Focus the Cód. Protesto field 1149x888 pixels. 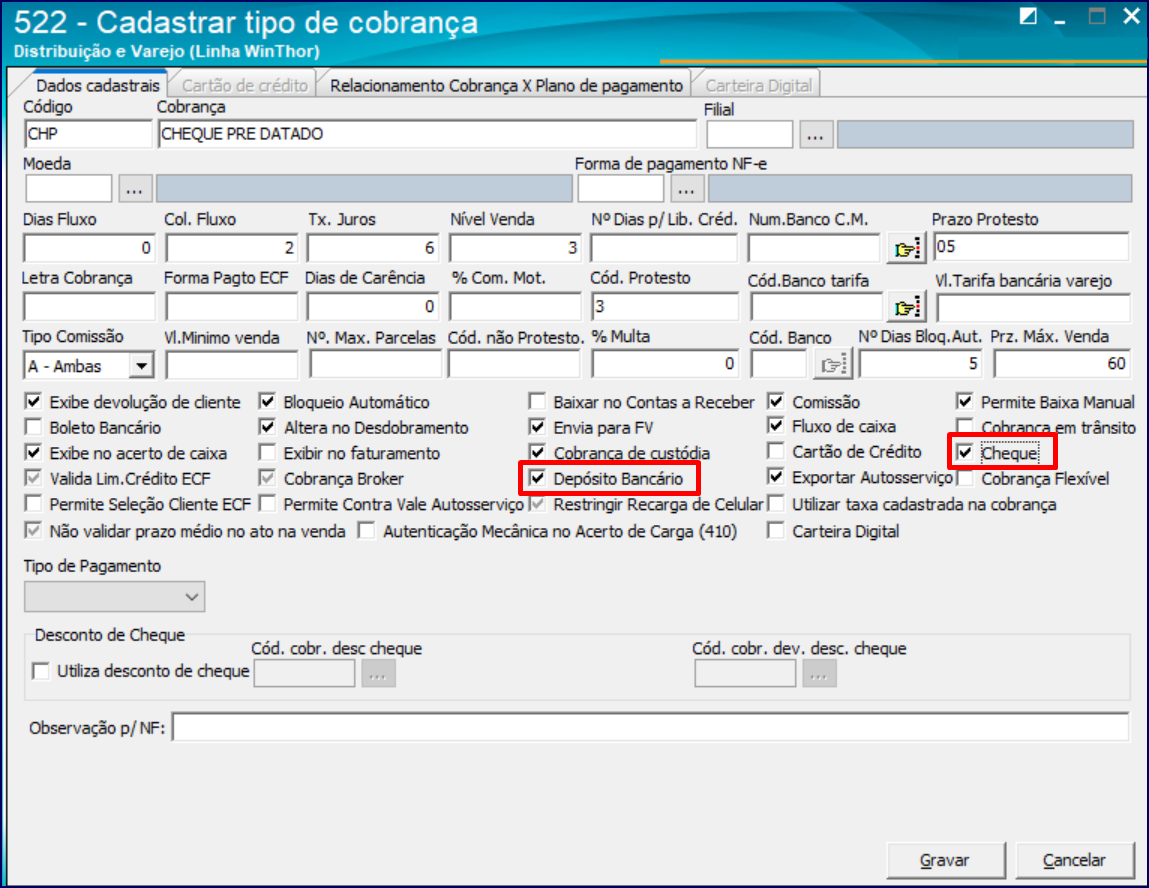(664, 306)
